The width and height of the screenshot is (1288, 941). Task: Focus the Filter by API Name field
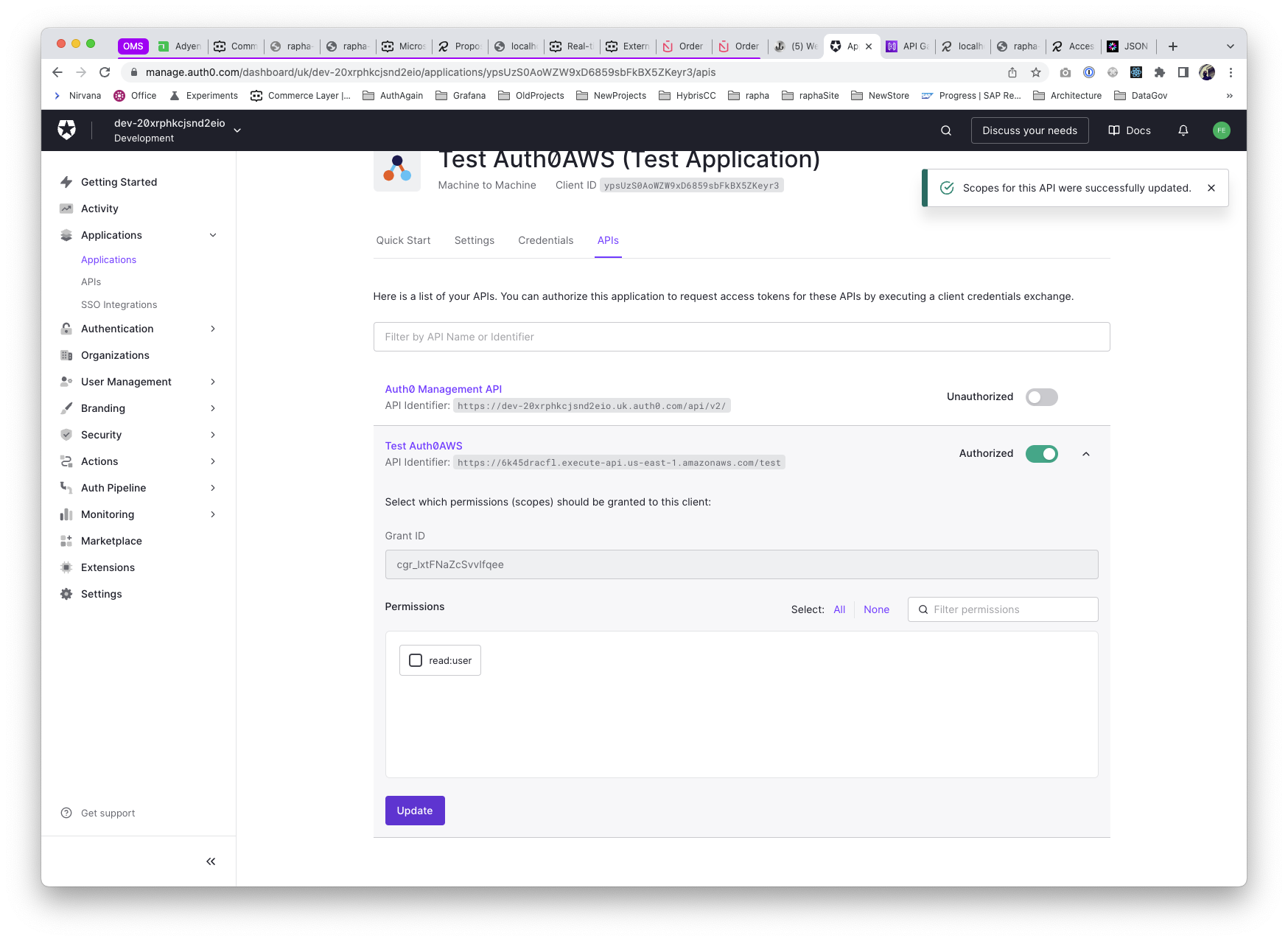[741, 337]
